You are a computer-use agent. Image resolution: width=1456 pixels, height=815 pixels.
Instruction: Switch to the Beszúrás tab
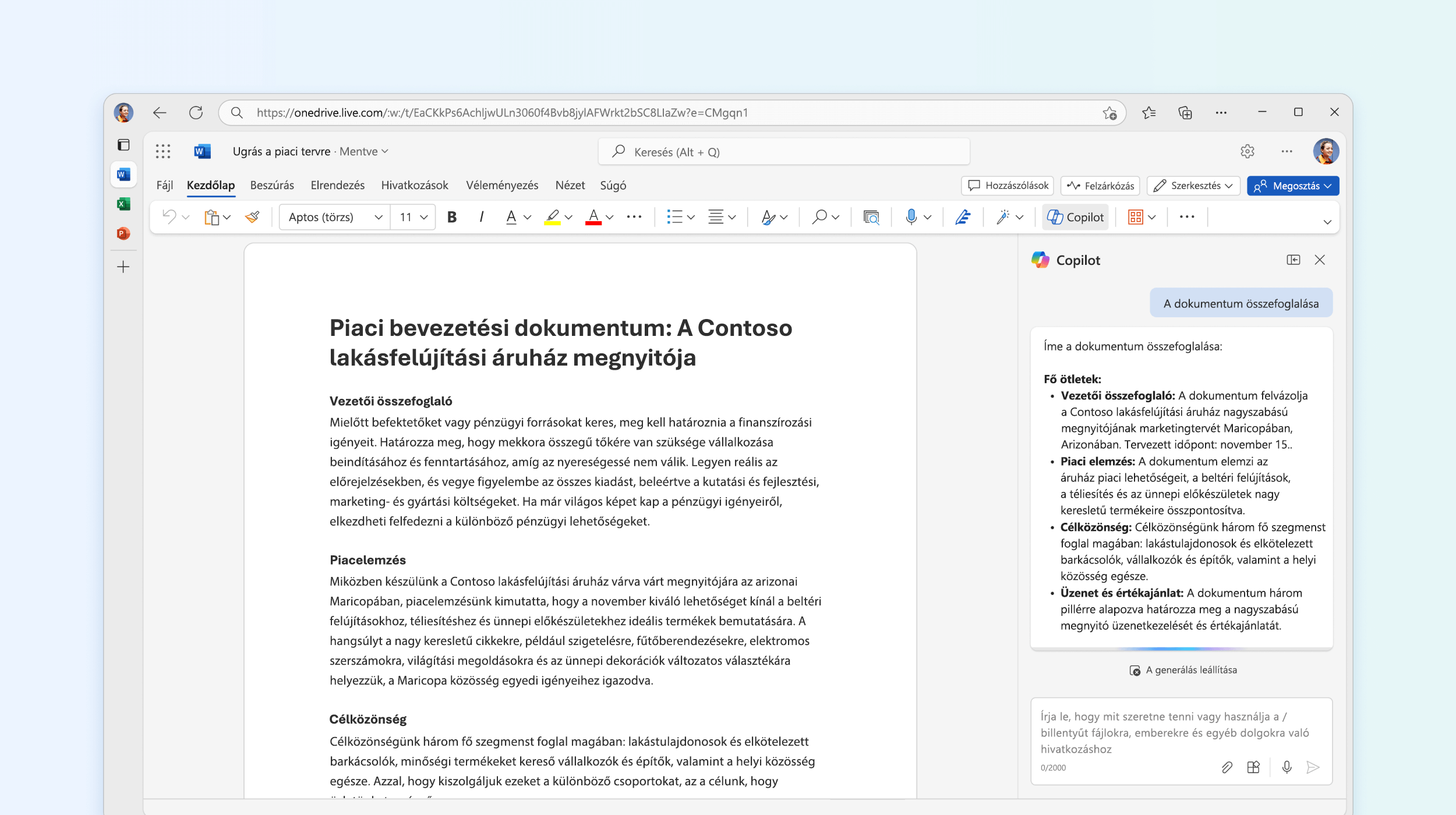[272, 185]
